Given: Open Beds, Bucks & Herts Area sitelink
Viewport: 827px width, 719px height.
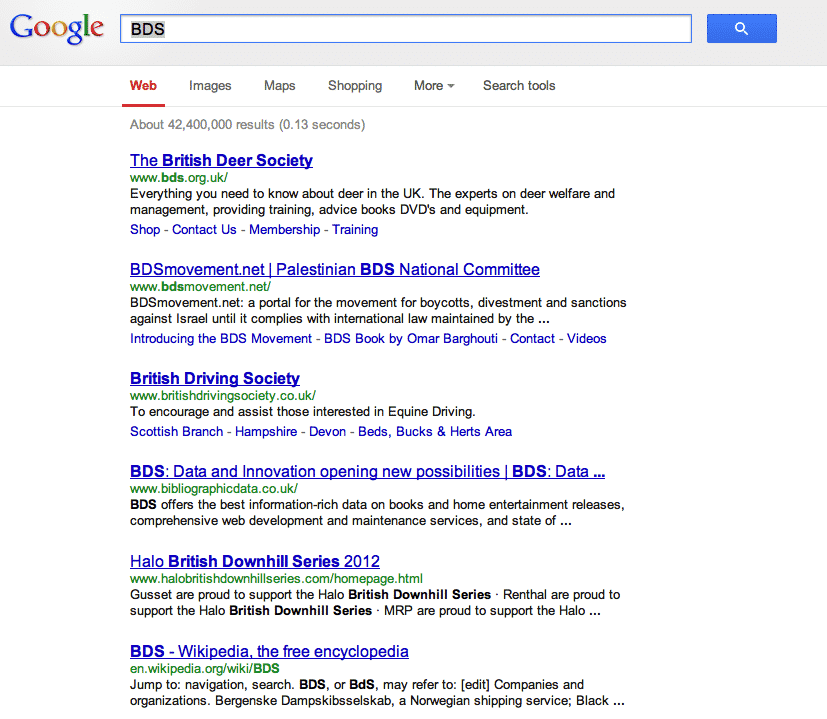Looking at the screenshot, I should (435, 432).
